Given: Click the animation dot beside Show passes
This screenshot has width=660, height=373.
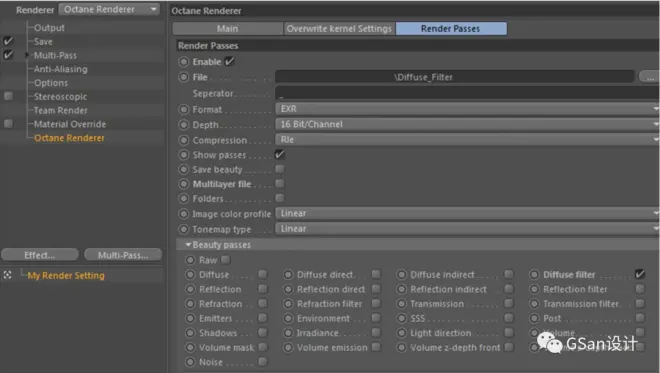Looking at the screenshot, I should [184, 155].
